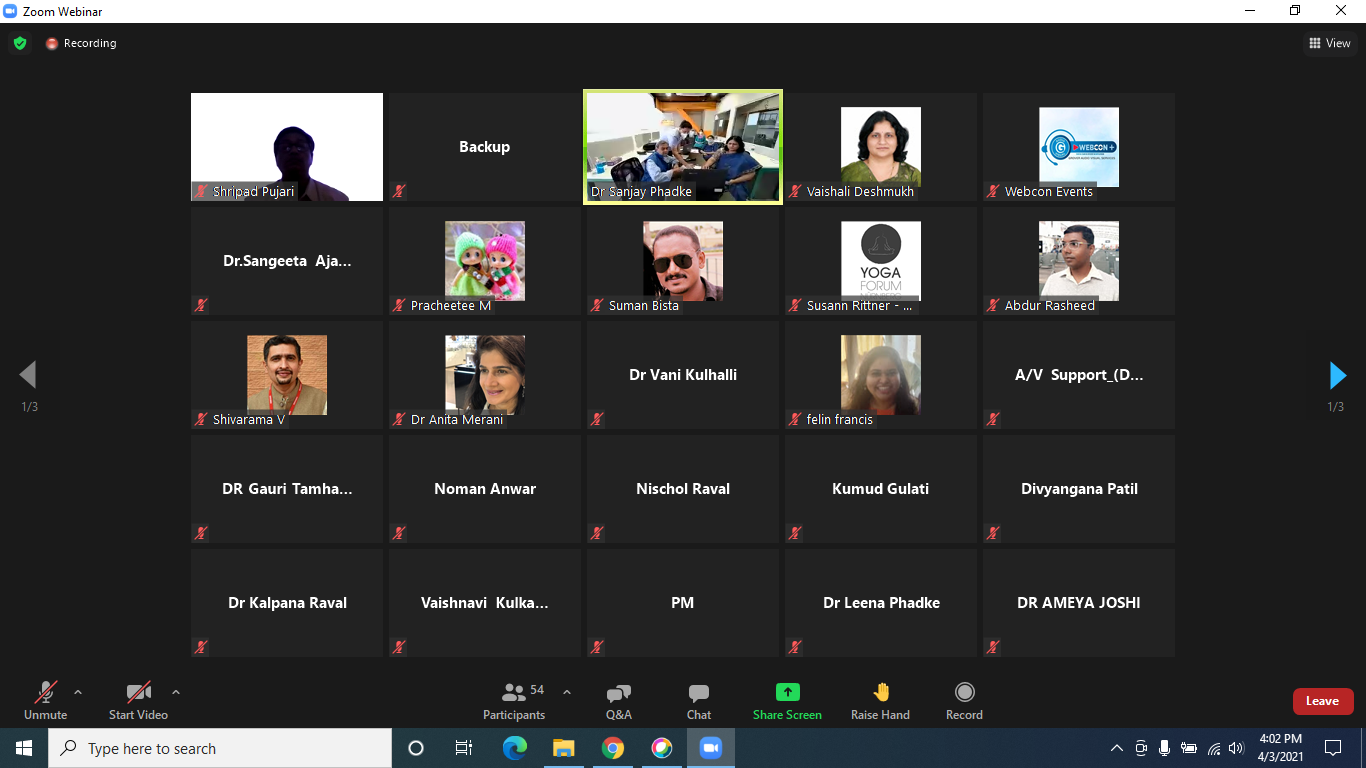
Task: Expand the arrow next to Participants
Action: click(567, 691)
